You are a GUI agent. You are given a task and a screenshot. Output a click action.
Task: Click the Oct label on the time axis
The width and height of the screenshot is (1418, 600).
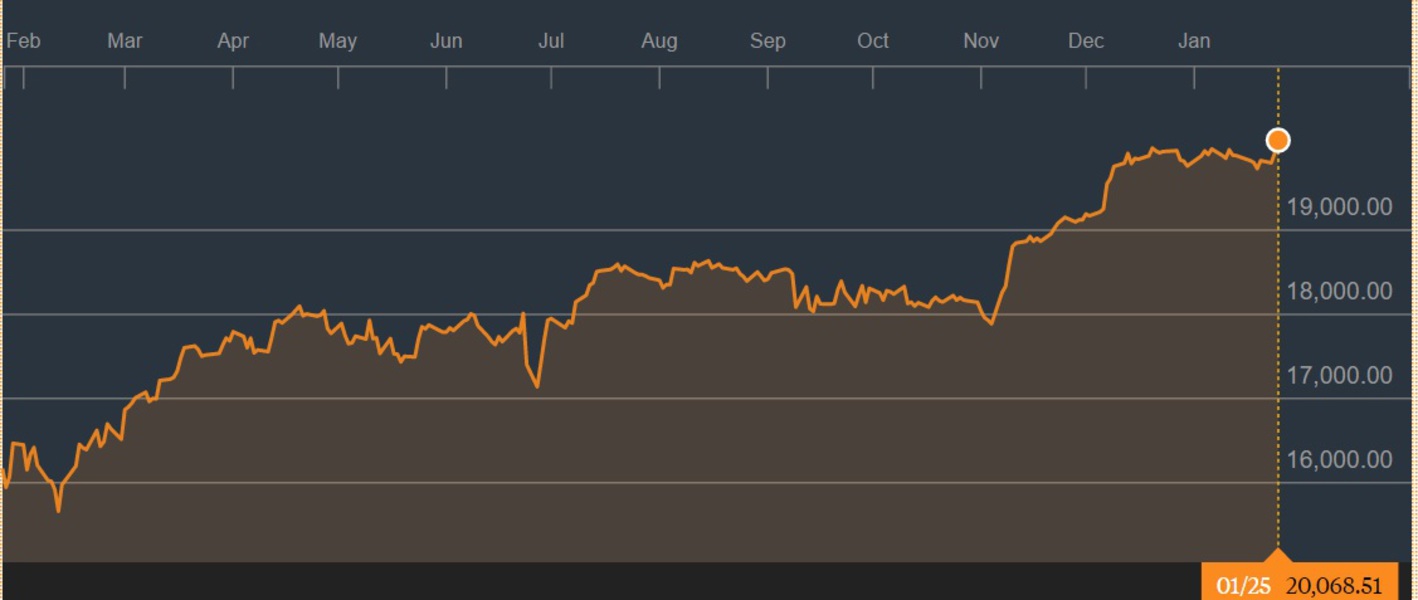pyautogui.click(x=873, y=41)
